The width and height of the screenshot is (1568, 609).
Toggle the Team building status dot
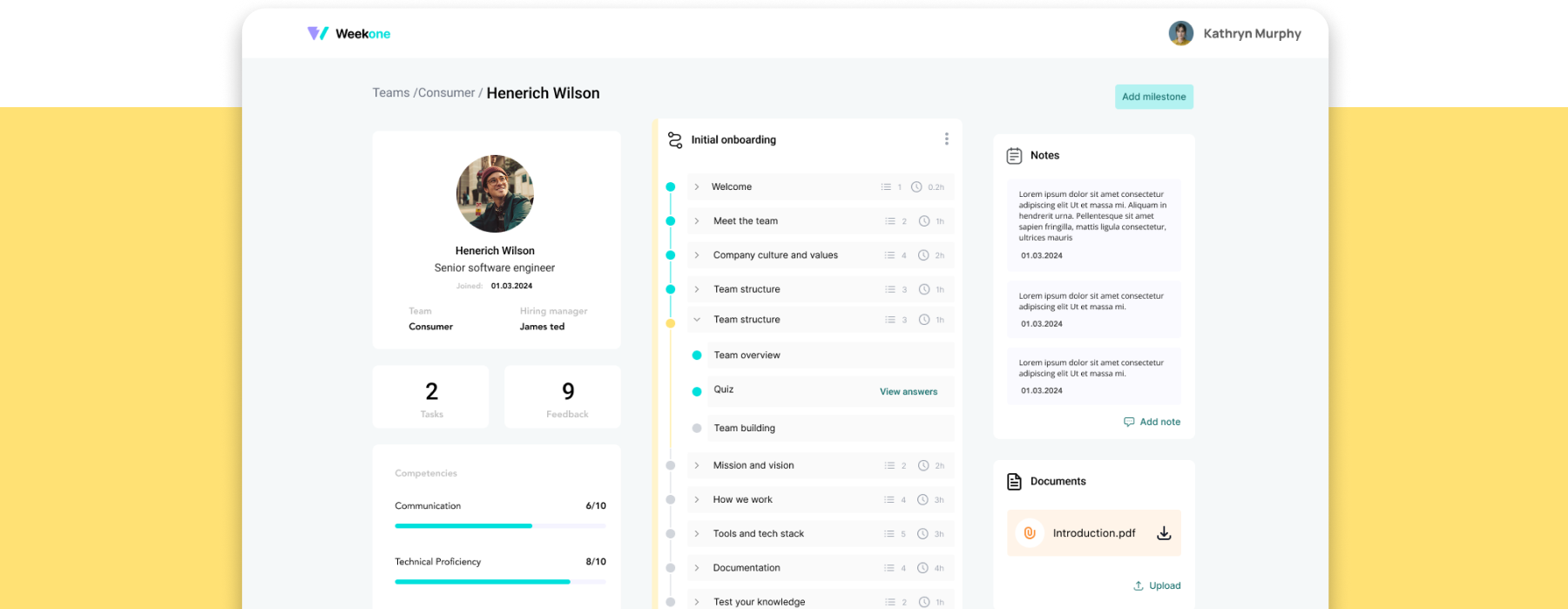[x=697, y=429]
